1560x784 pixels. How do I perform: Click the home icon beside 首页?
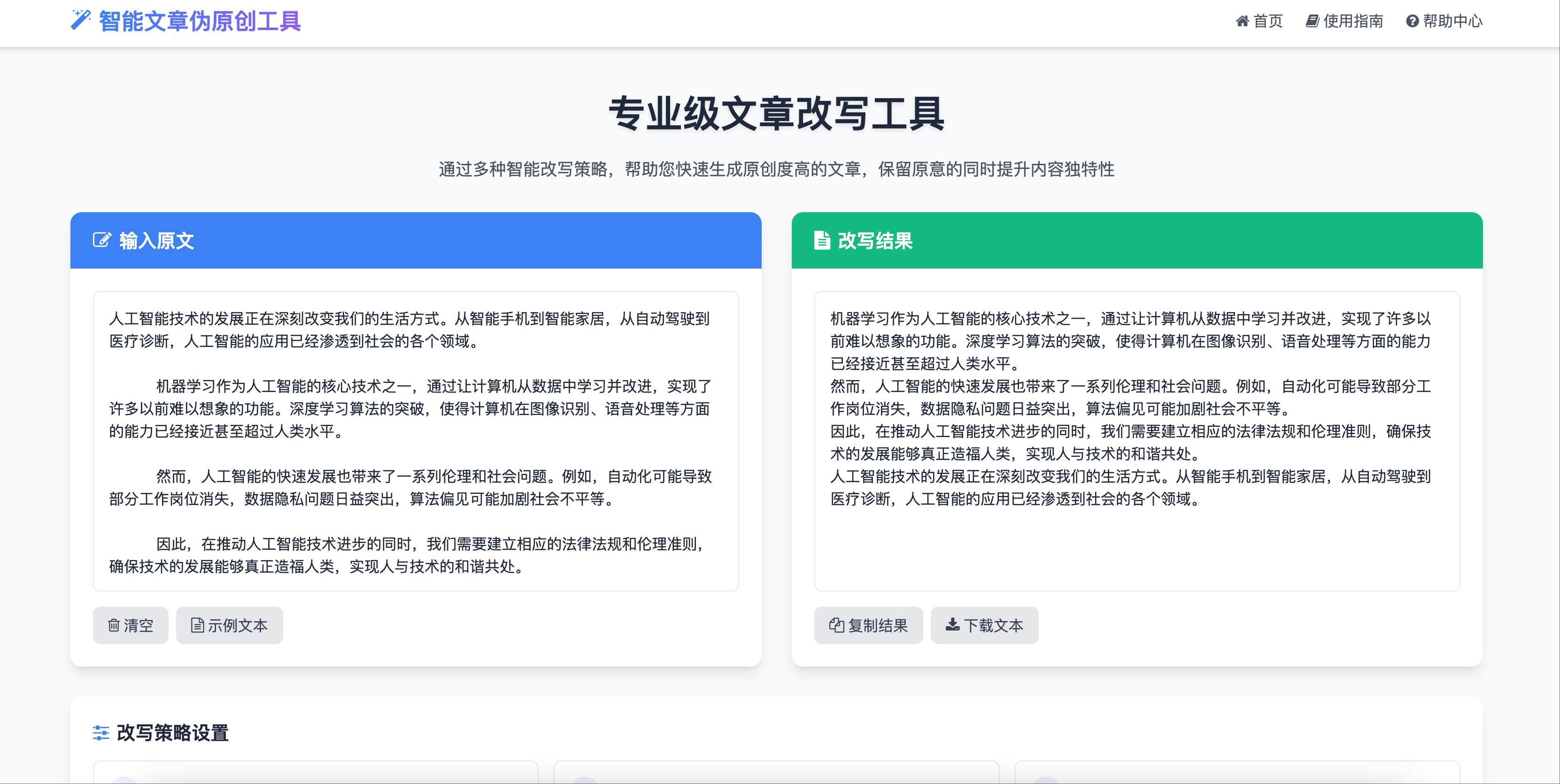coord(1242,21)
